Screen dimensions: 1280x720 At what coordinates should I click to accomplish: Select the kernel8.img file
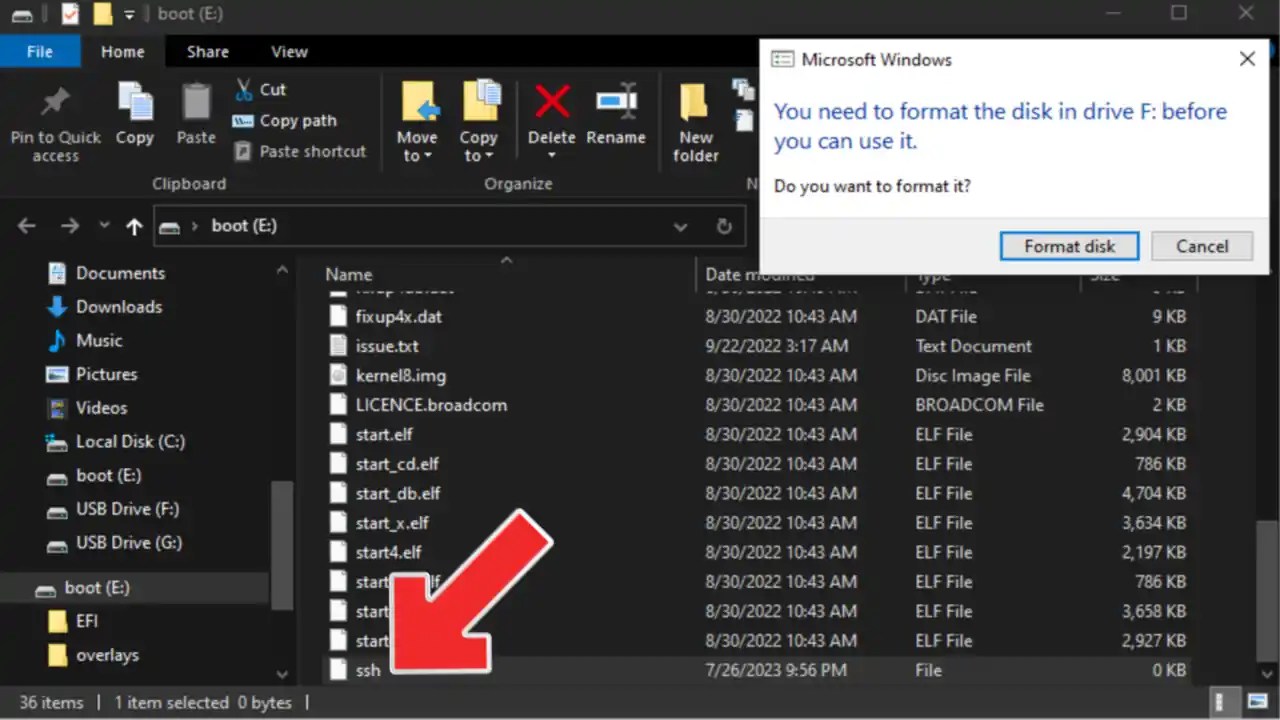coord(401,376)
